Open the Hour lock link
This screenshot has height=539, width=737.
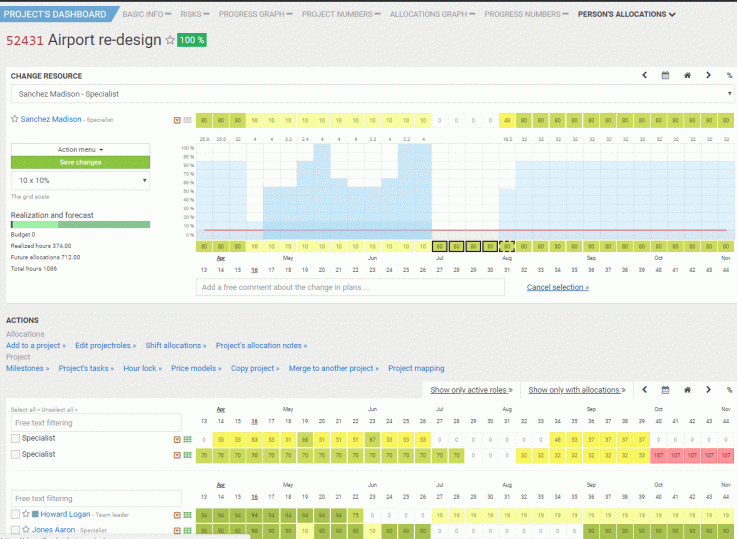pyautogui.click(x=142, y=368)
